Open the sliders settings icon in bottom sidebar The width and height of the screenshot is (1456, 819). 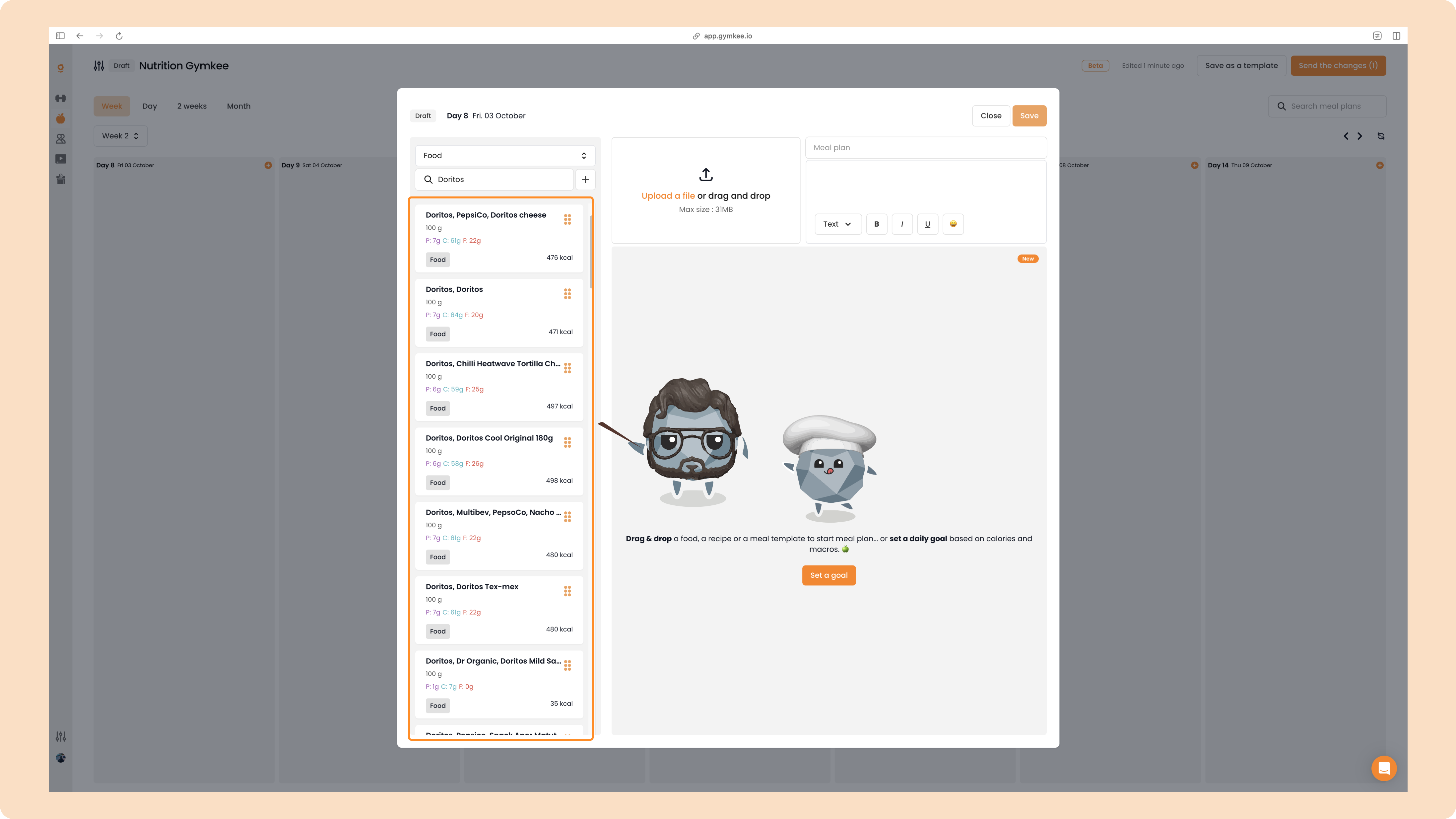(x=60, y=736)
